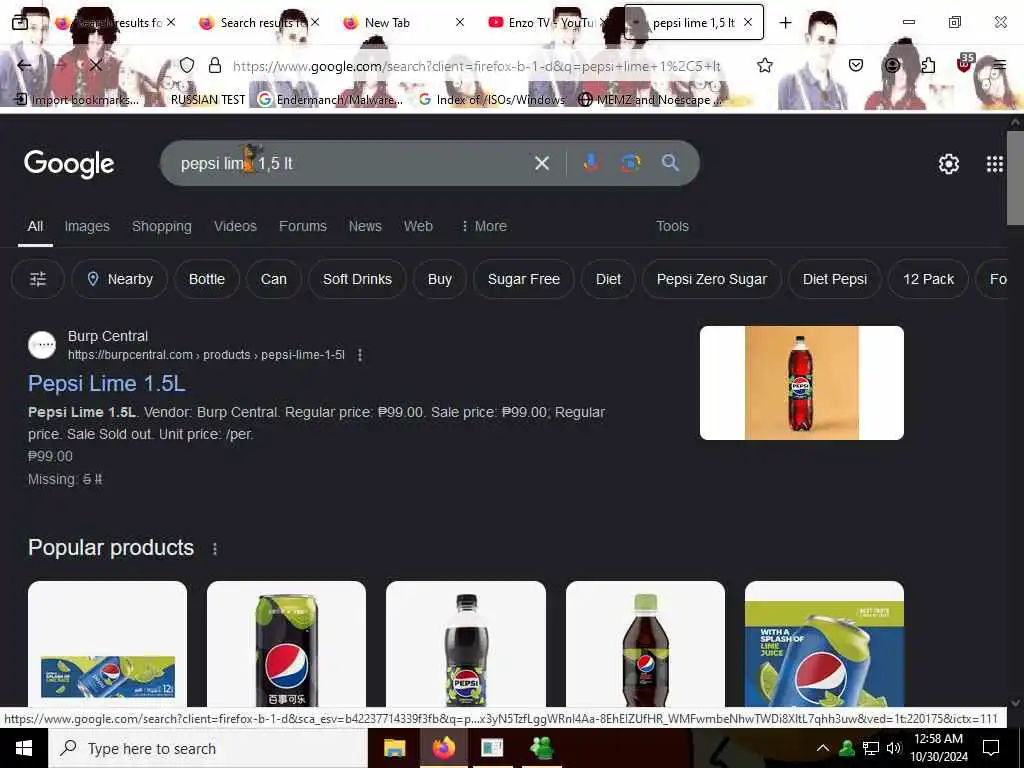Apply the Nearby filter chip
The height and width of the screenshot is (768, 1024).
click(x=120, y=279)
